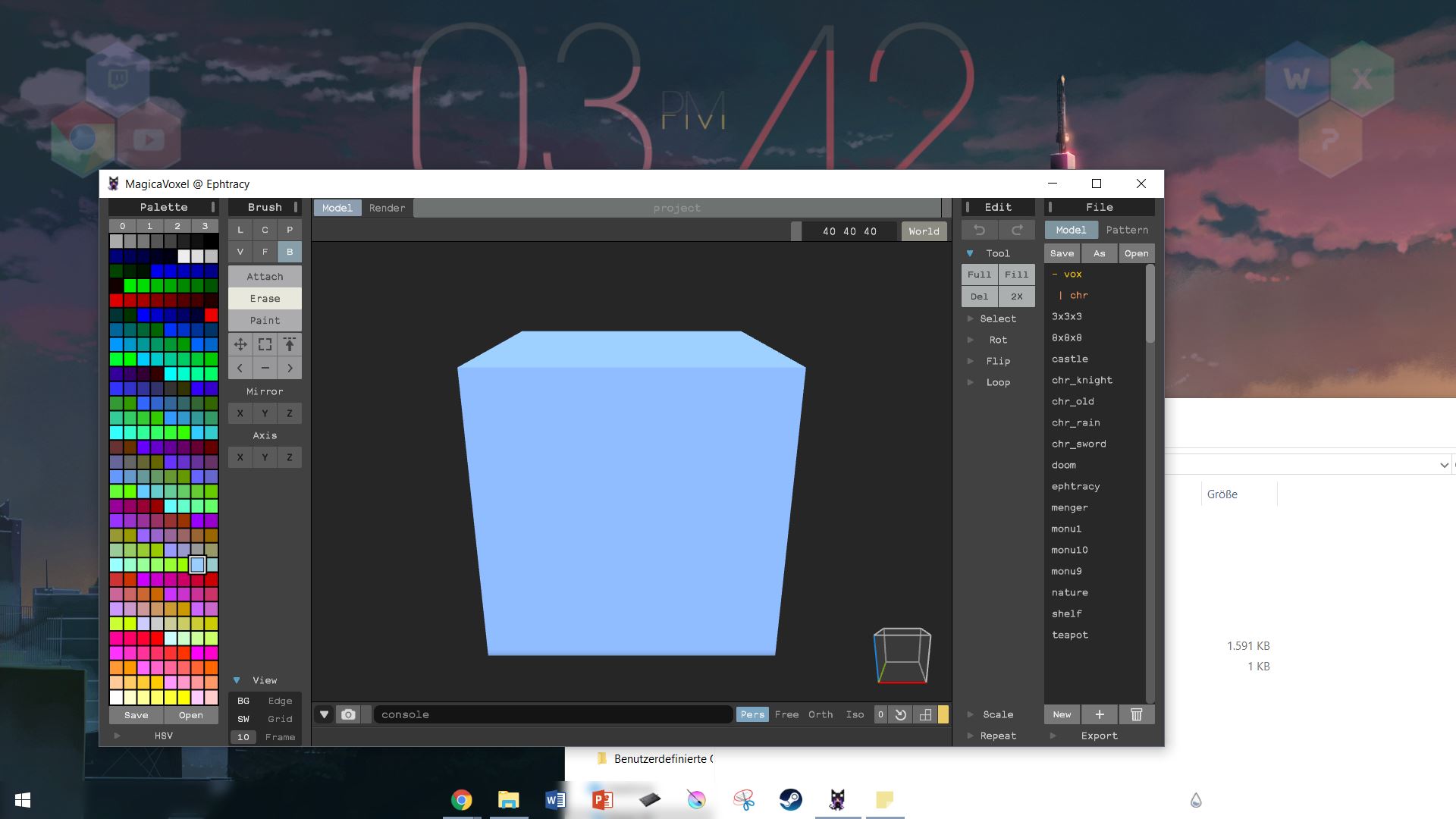1456x819 pixels.
Task: Toggle Edge display in View panel
Action: (x=280, y=701)
